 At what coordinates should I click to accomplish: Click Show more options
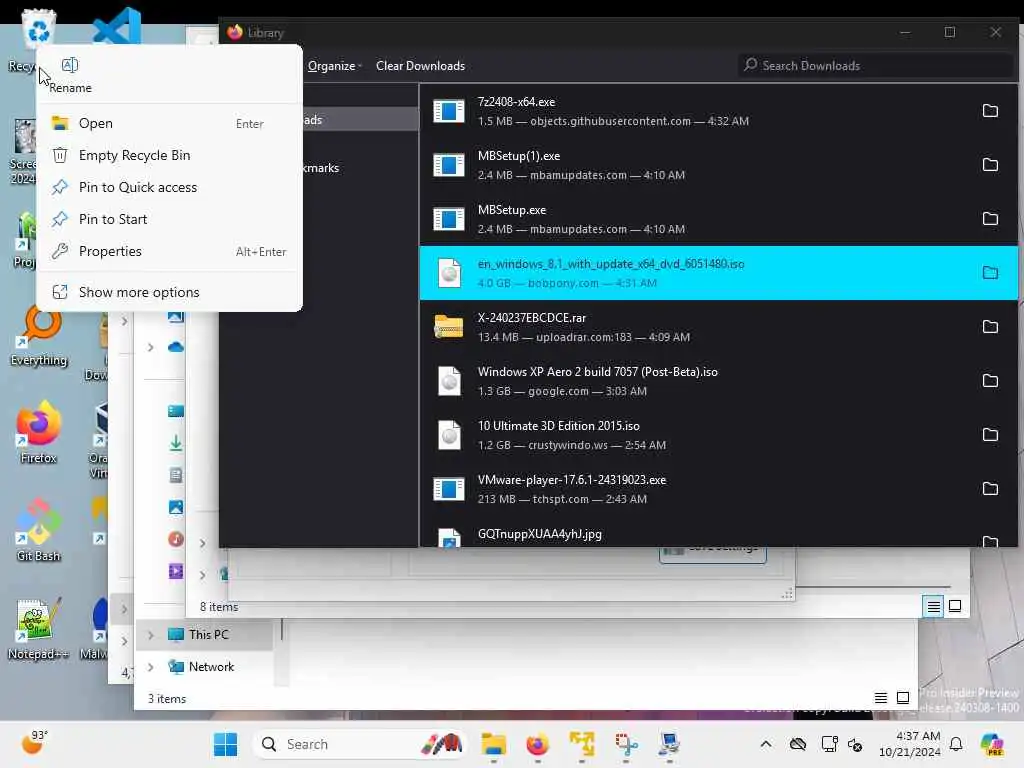[x=169, y=293]
